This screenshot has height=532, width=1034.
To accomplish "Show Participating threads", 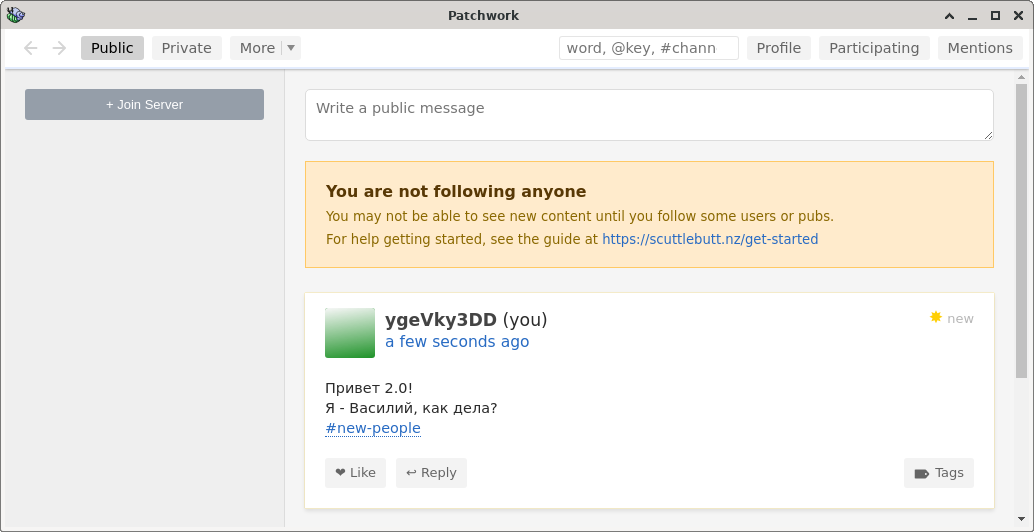I will tap(874, 48).
